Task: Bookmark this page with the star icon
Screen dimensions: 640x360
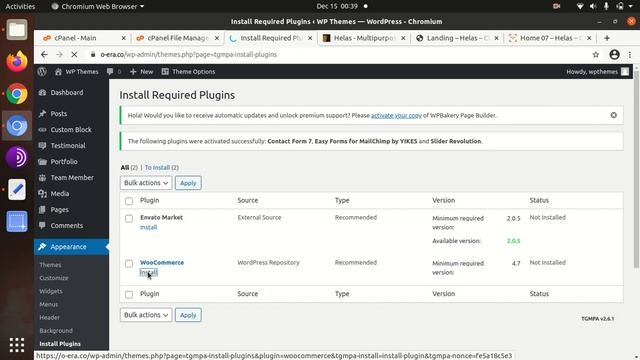Action: point(596,54)
